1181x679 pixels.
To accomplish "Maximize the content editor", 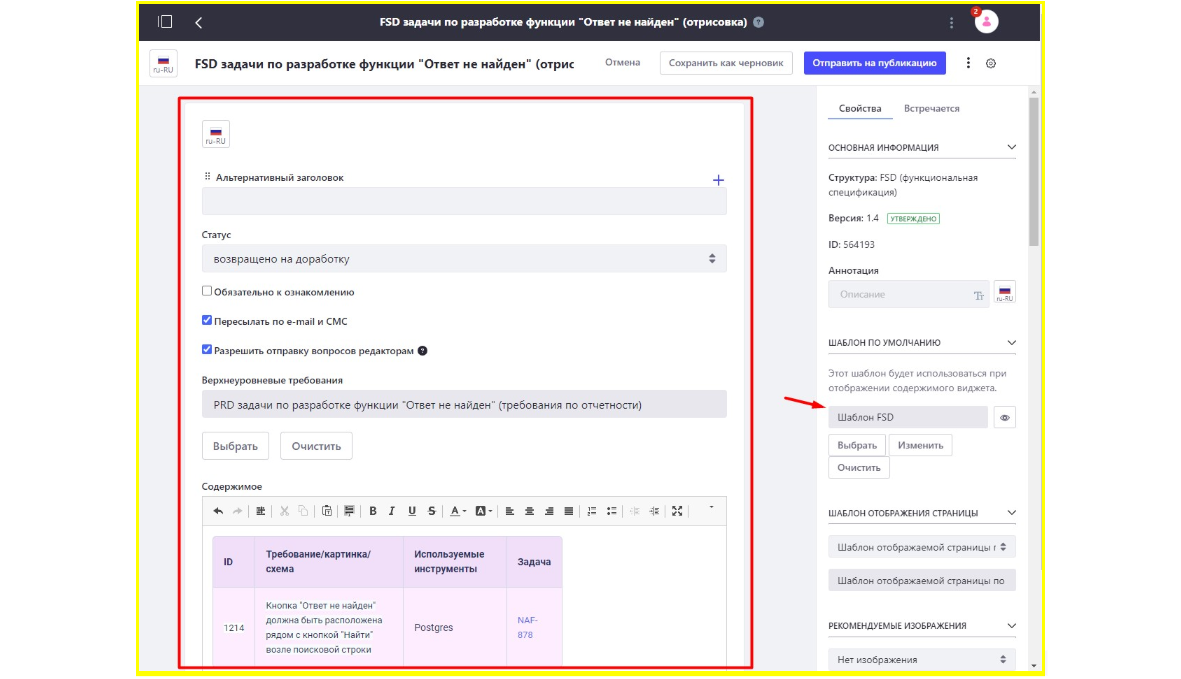I will pyautogui.click(x=677, y=511).
